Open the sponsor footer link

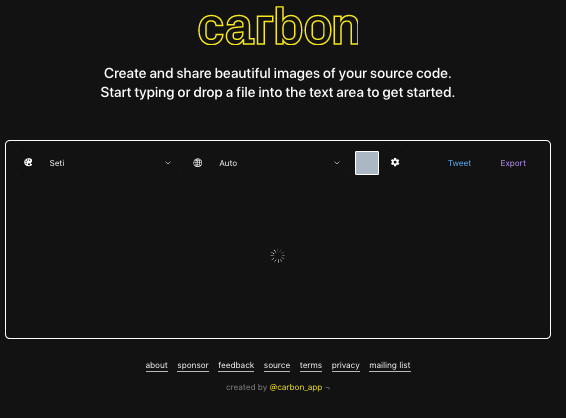193,365
